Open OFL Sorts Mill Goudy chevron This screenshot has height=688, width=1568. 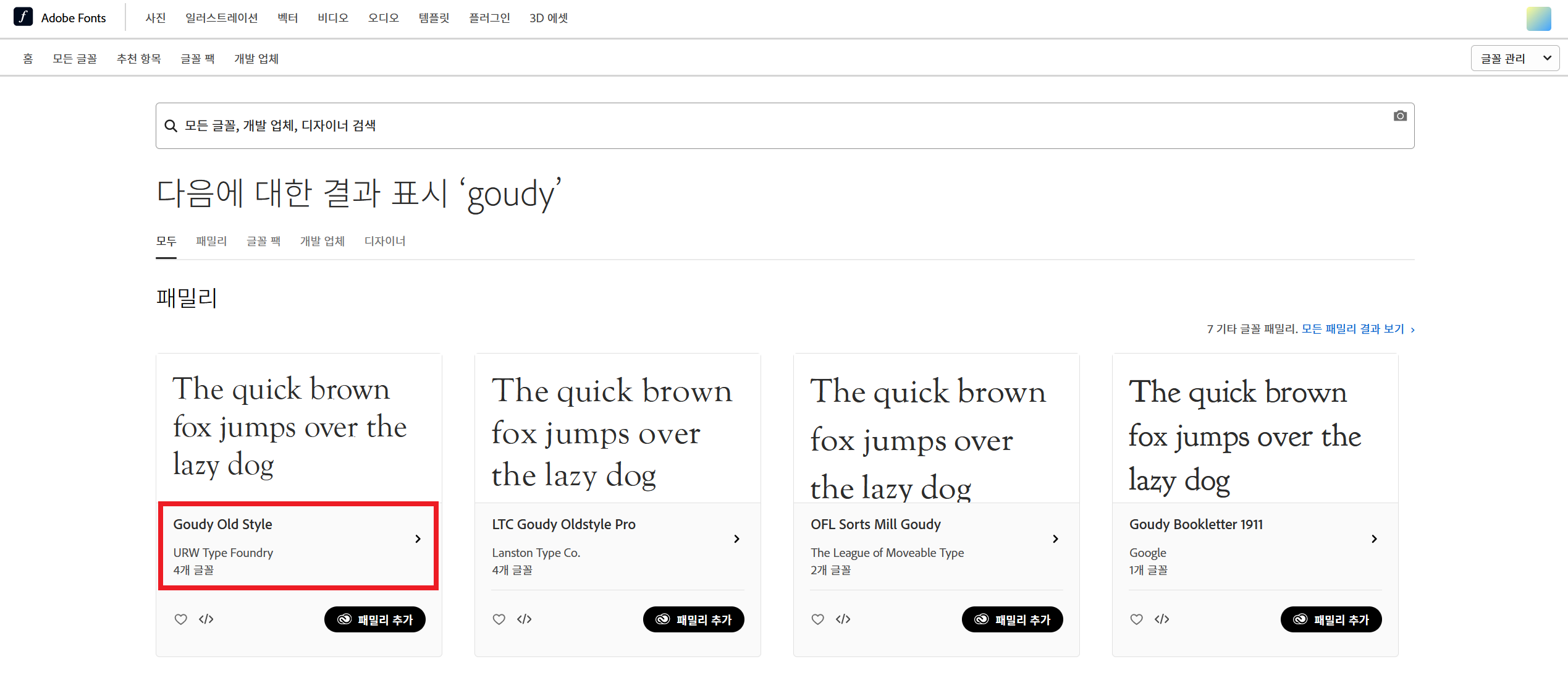coord(1056,539)
